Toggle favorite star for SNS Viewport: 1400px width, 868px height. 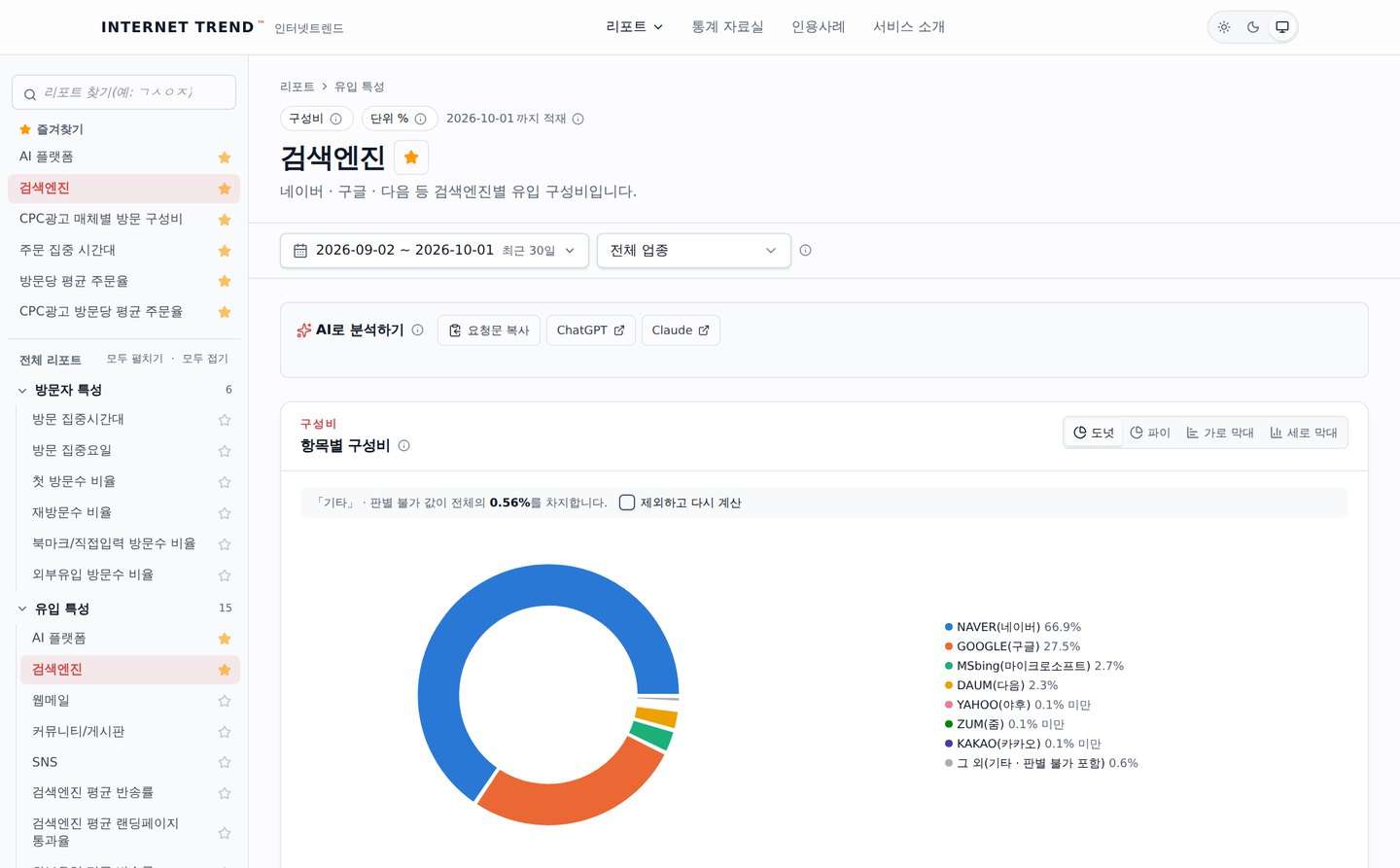(x=225, y=762)
